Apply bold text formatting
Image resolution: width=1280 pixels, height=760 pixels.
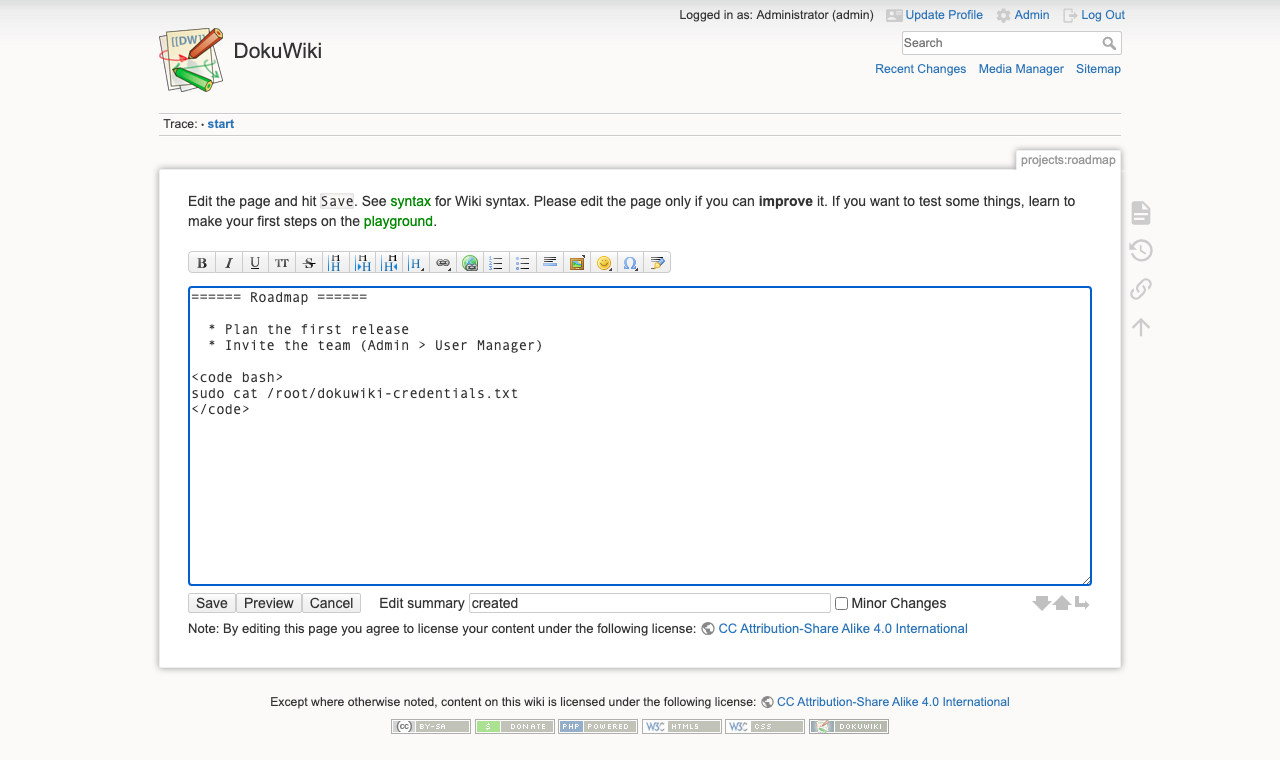tap(202, 263)
